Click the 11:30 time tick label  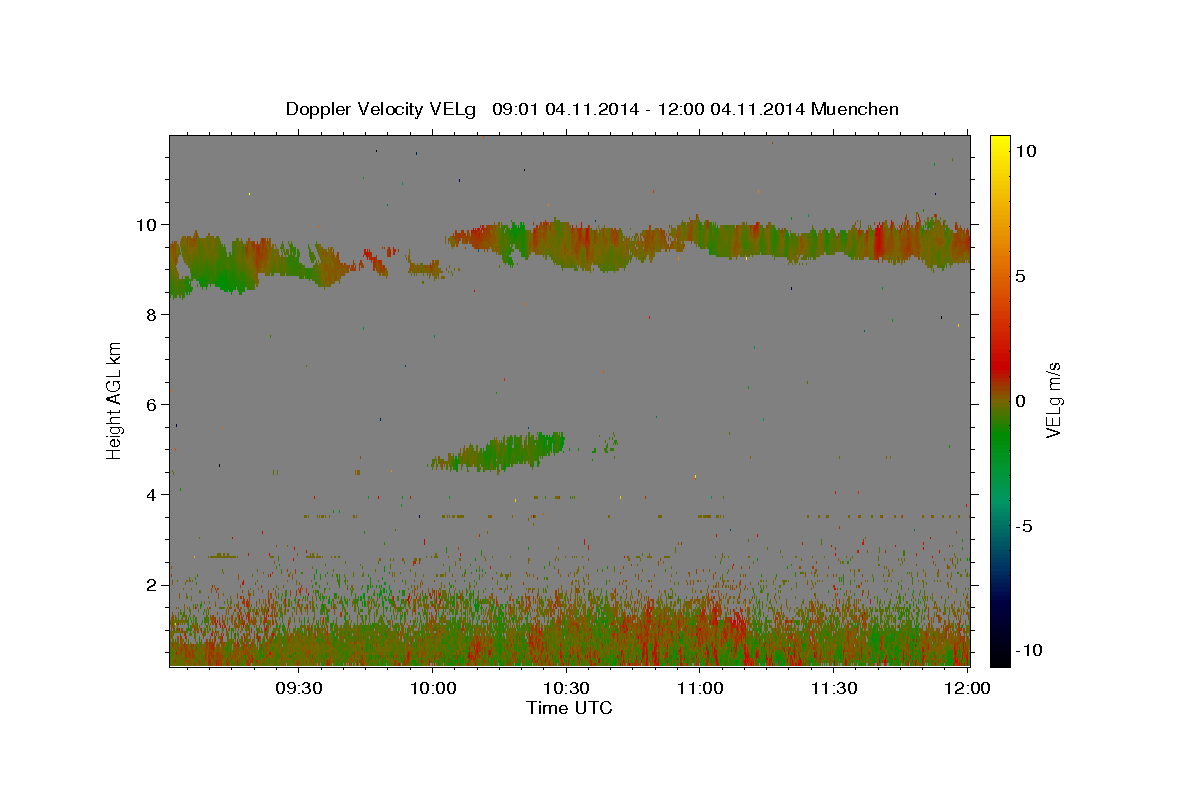point(834,689)
